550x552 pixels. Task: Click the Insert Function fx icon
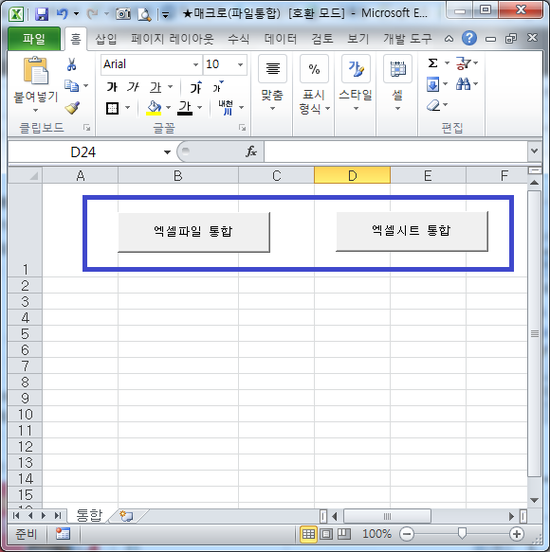[x=251, y=152]
